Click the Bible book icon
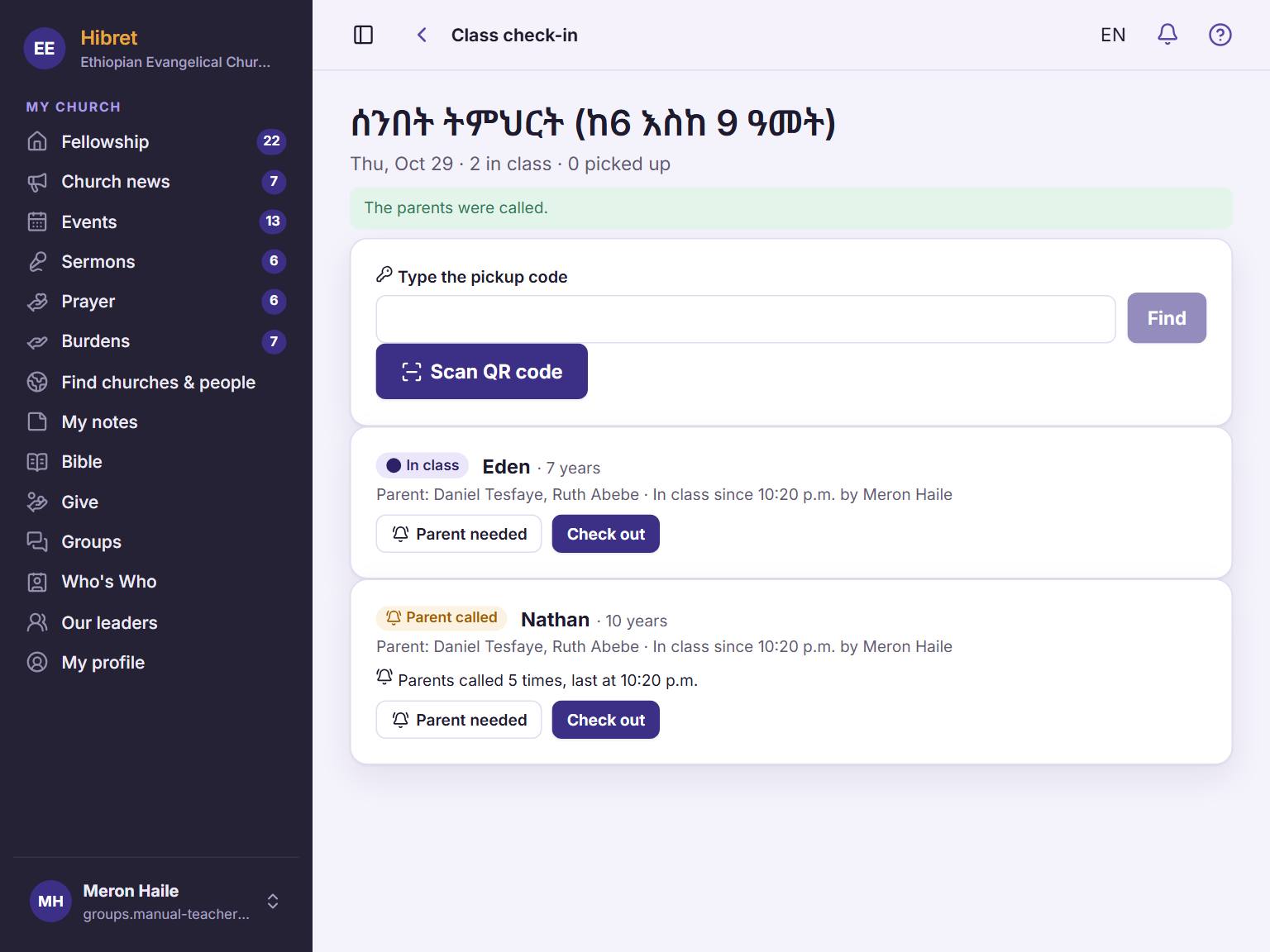Image resolution: width=1270 pixels, height=952 pixels. [37, 462]
